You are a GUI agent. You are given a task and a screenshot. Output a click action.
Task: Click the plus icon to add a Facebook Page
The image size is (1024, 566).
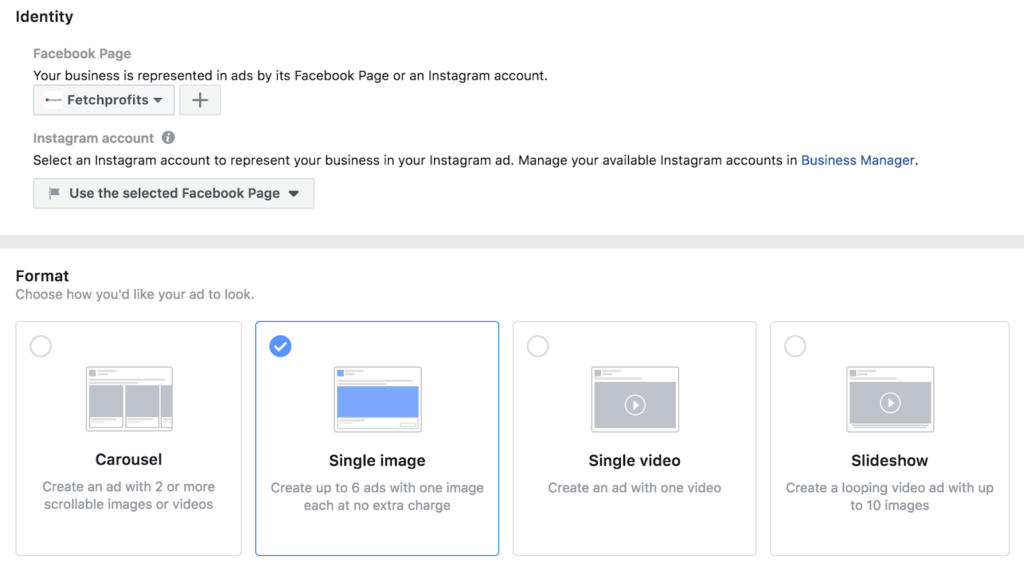click(200, 100)
